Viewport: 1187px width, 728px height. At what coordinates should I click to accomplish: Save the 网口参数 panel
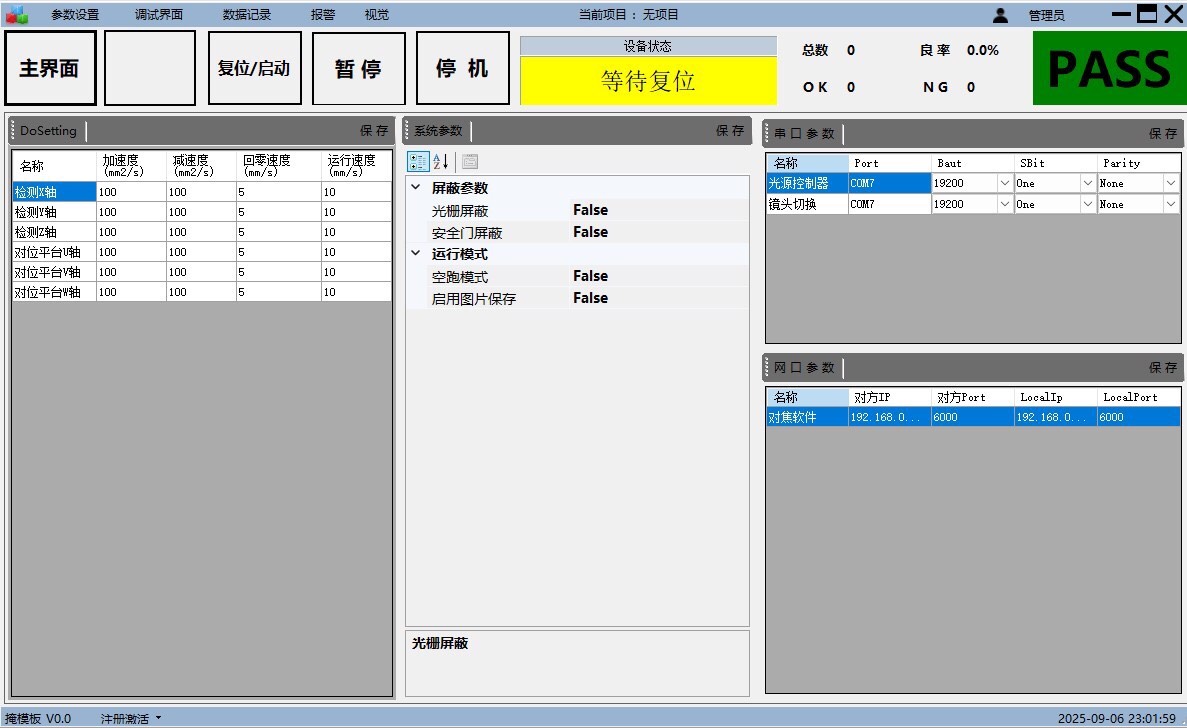tap(1163, 368)
